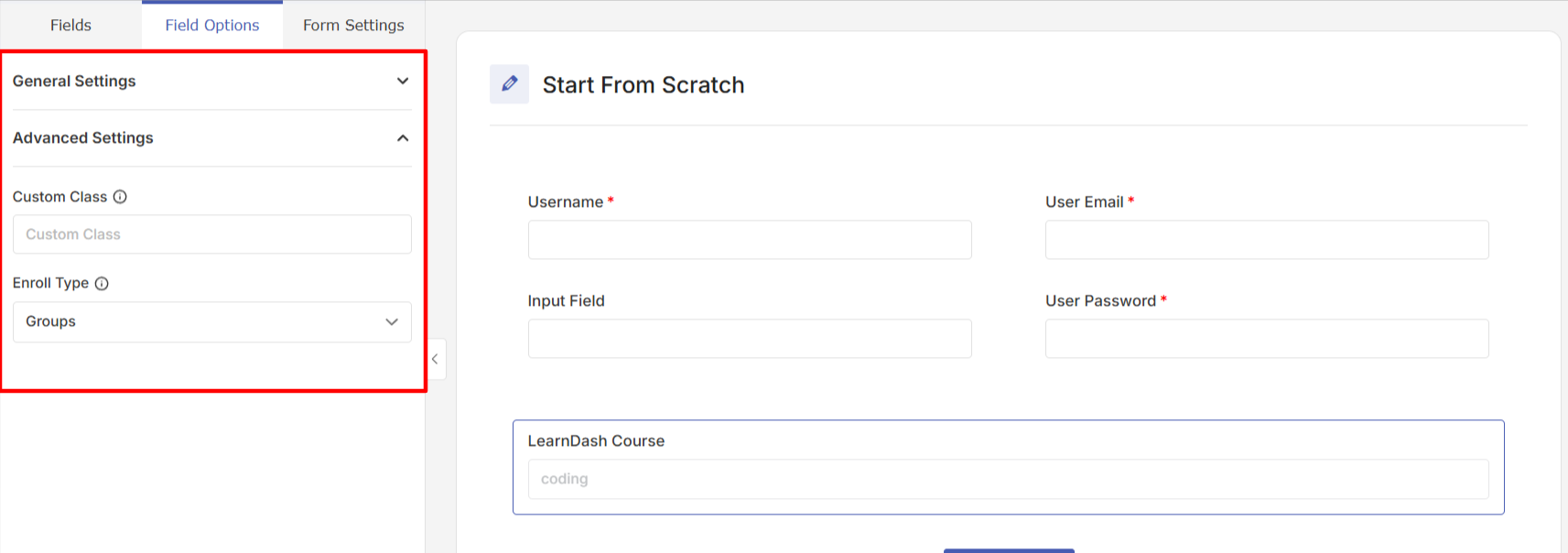
Task: Click the pencil edit icon beside form title
Action: tap(509, 84)
